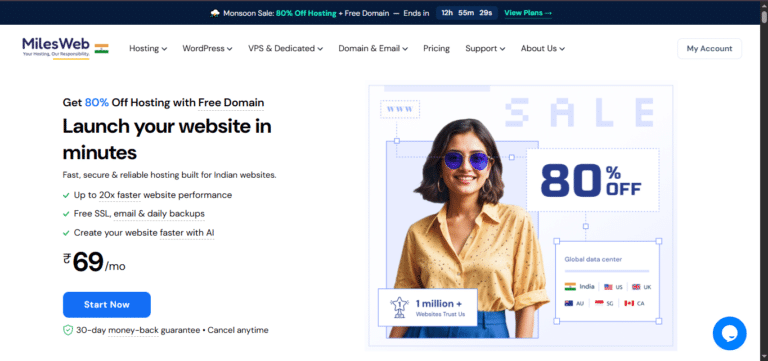The width and height of the screenshot is (768, 361).
Task: Click the cloud icon before Monsoon Sale
Action: point(215,13)
